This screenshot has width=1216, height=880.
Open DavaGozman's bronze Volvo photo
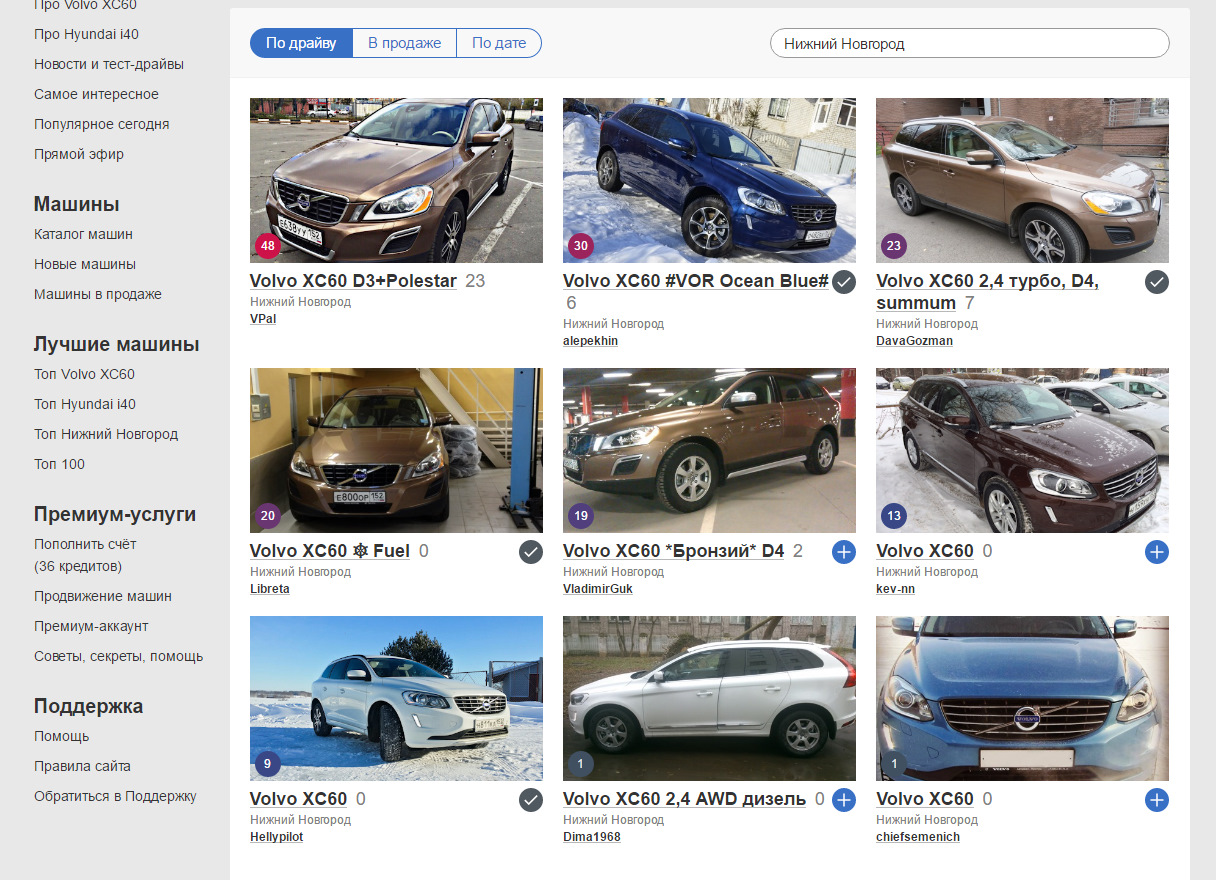click(1022, 180)
